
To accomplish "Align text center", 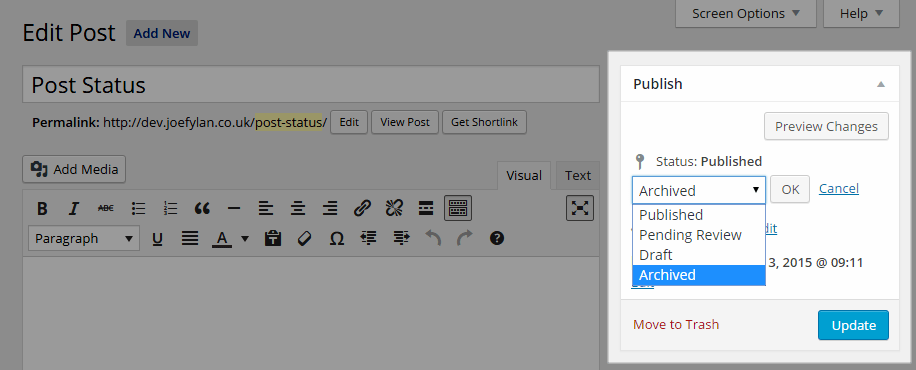I will coord(299,208).
